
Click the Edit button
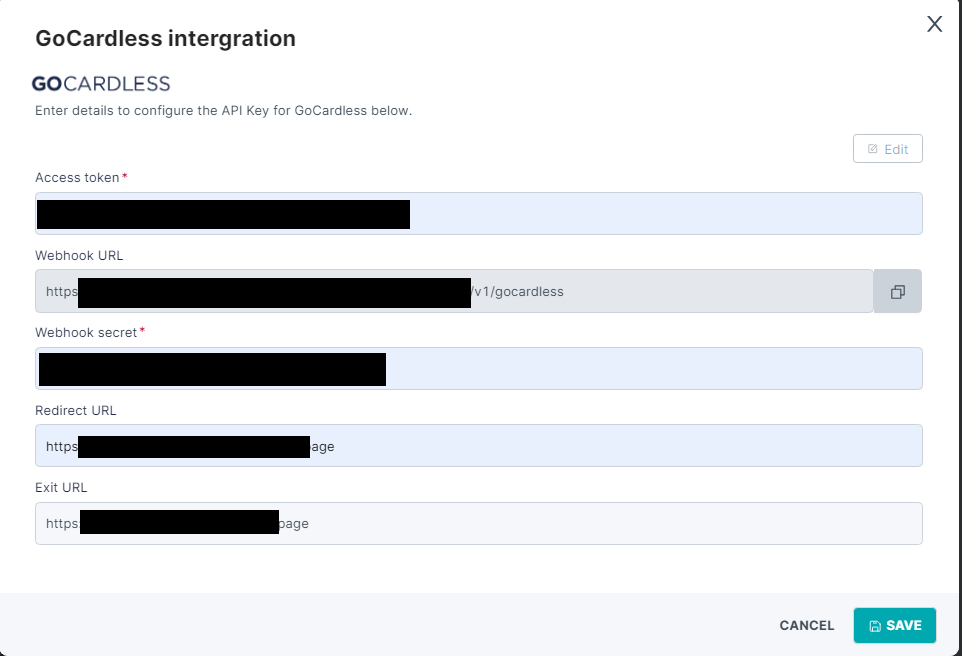(x=888, y=149)
